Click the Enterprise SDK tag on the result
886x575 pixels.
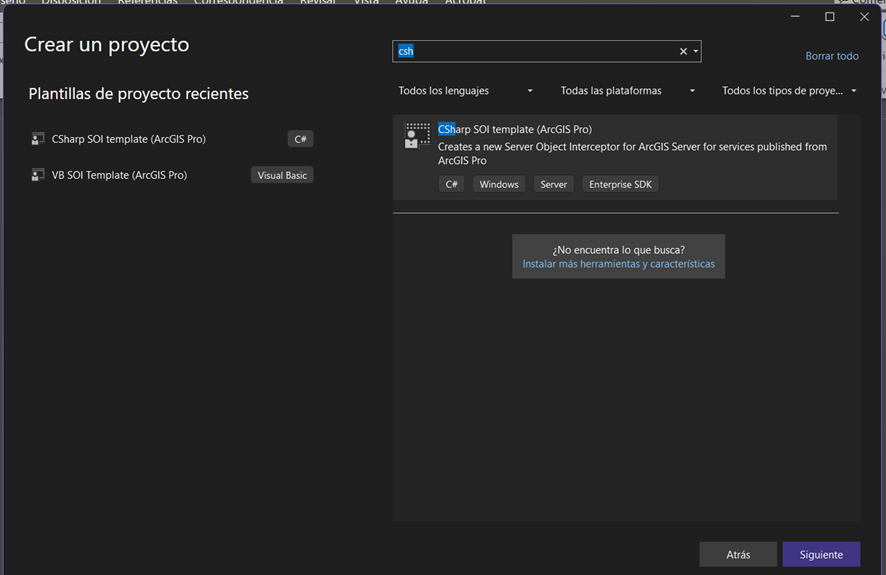pos(620,184)
